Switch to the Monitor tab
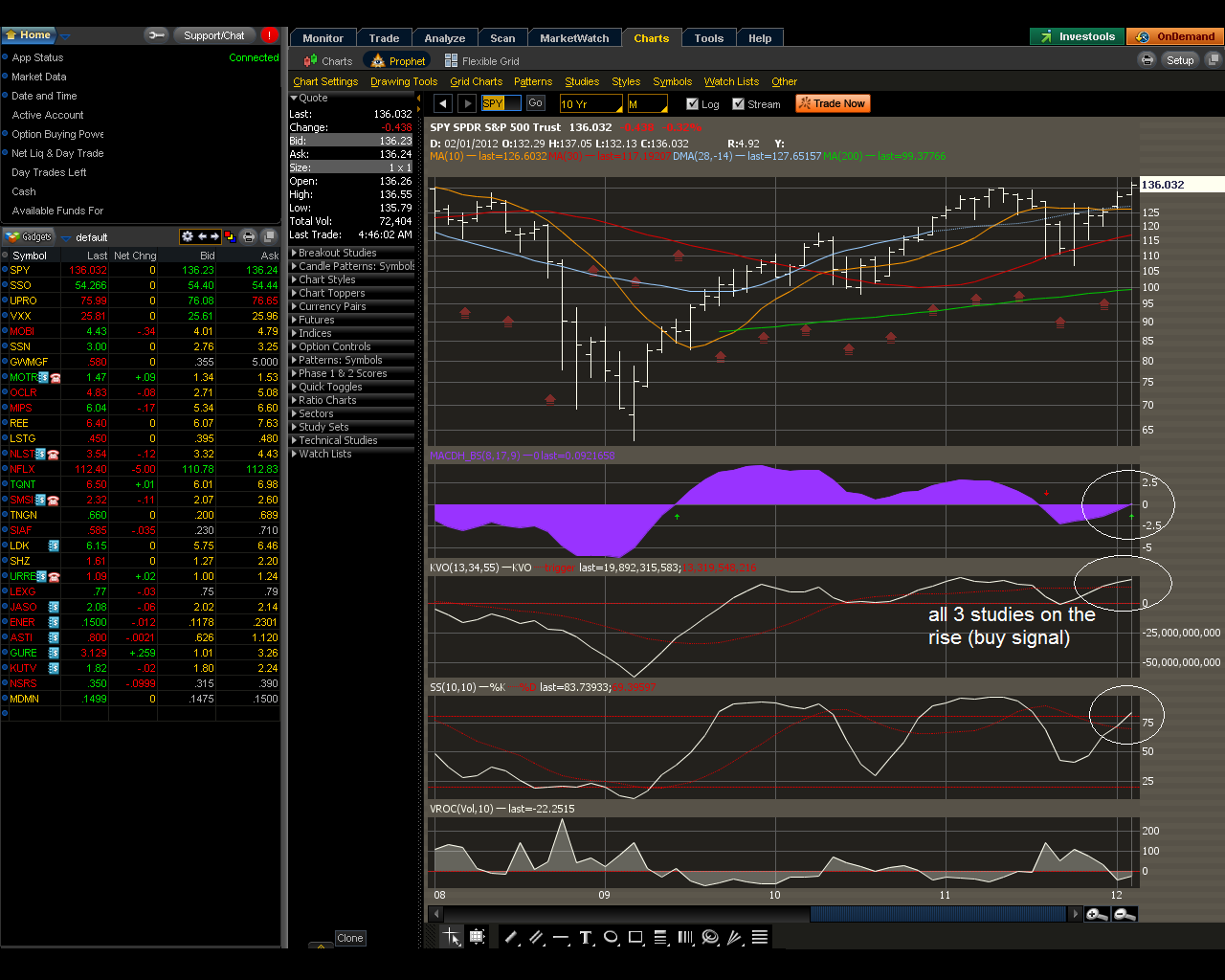 [323, 38]
